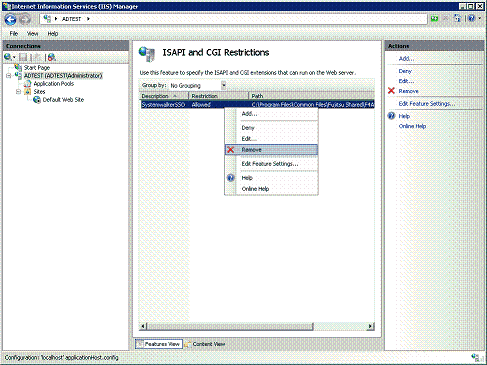The image size is (487, 365).
Task: Click the connect globe icon in Connections toolbar
Action: click(x=8, y=57)
